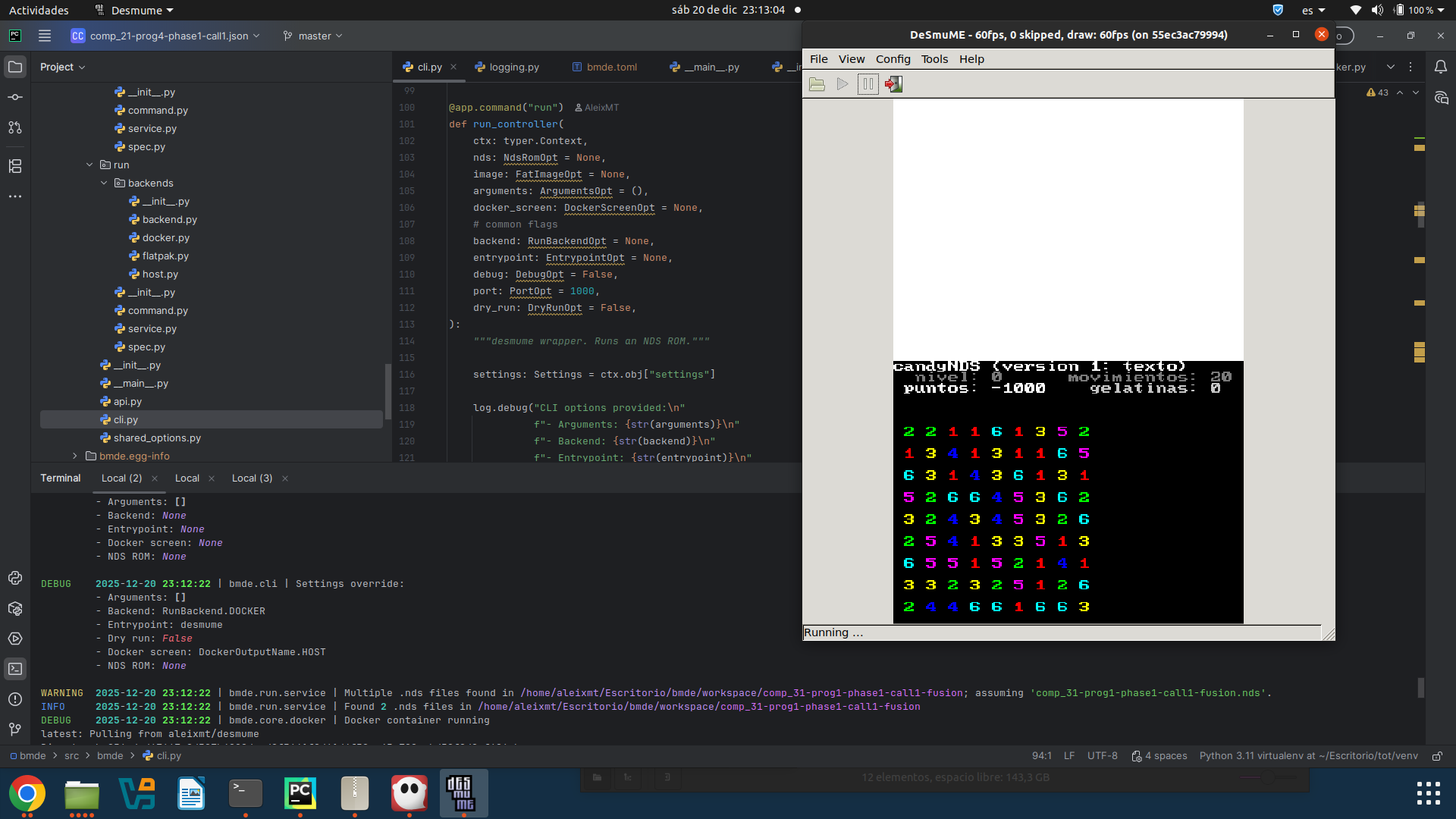The height and width of the screenshot is (819, 1456).
Task: Close the Local (2) terminal tab
Action: pos(155,479)
